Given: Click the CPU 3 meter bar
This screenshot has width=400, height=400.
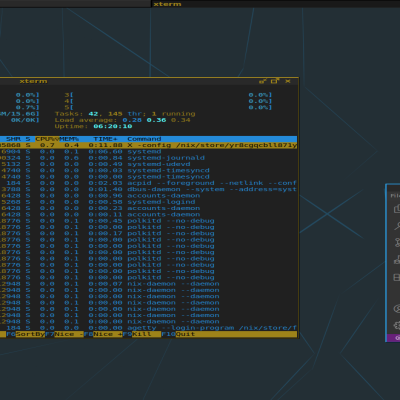Looking at the screenshot, I should pos(168,95).
